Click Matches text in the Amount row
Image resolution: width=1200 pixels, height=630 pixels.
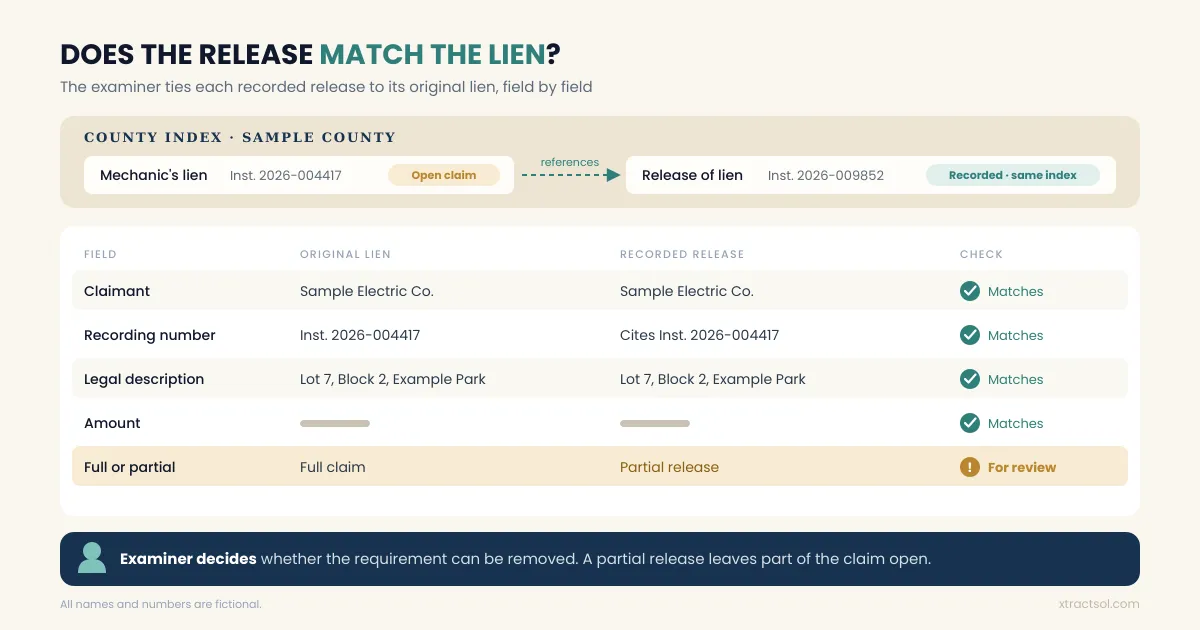click(x=1016, y=423)
